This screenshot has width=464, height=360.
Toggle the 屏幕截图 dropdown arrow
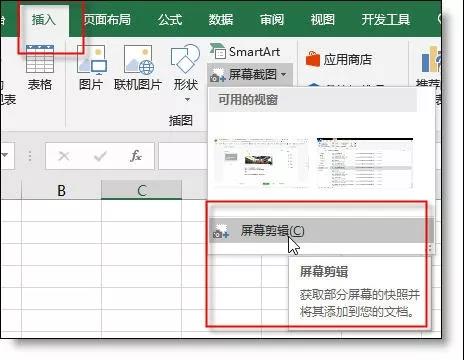[x=284, y=74]
